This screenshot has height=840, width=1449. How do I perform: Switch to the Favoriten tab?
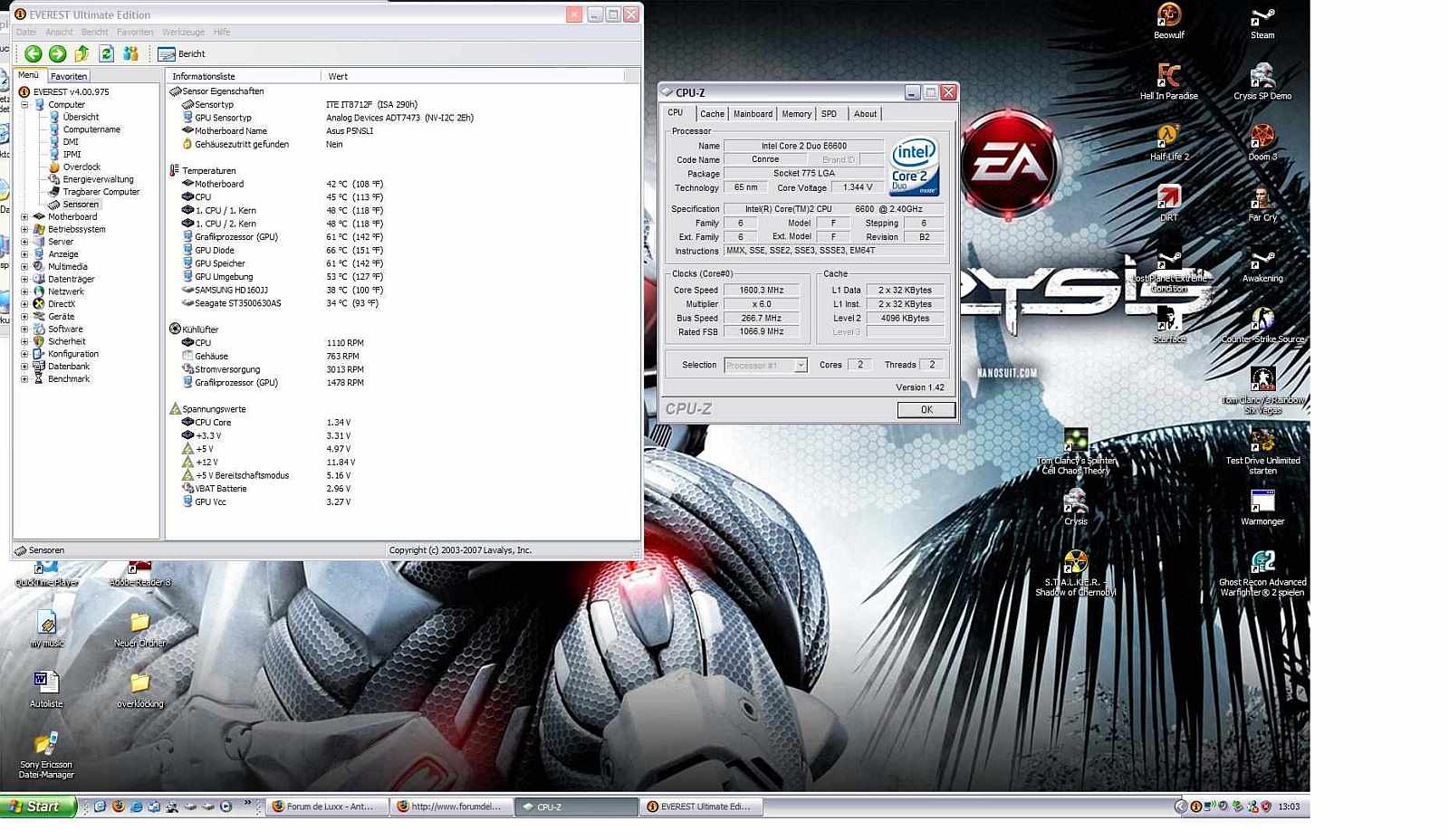[69, 77]
